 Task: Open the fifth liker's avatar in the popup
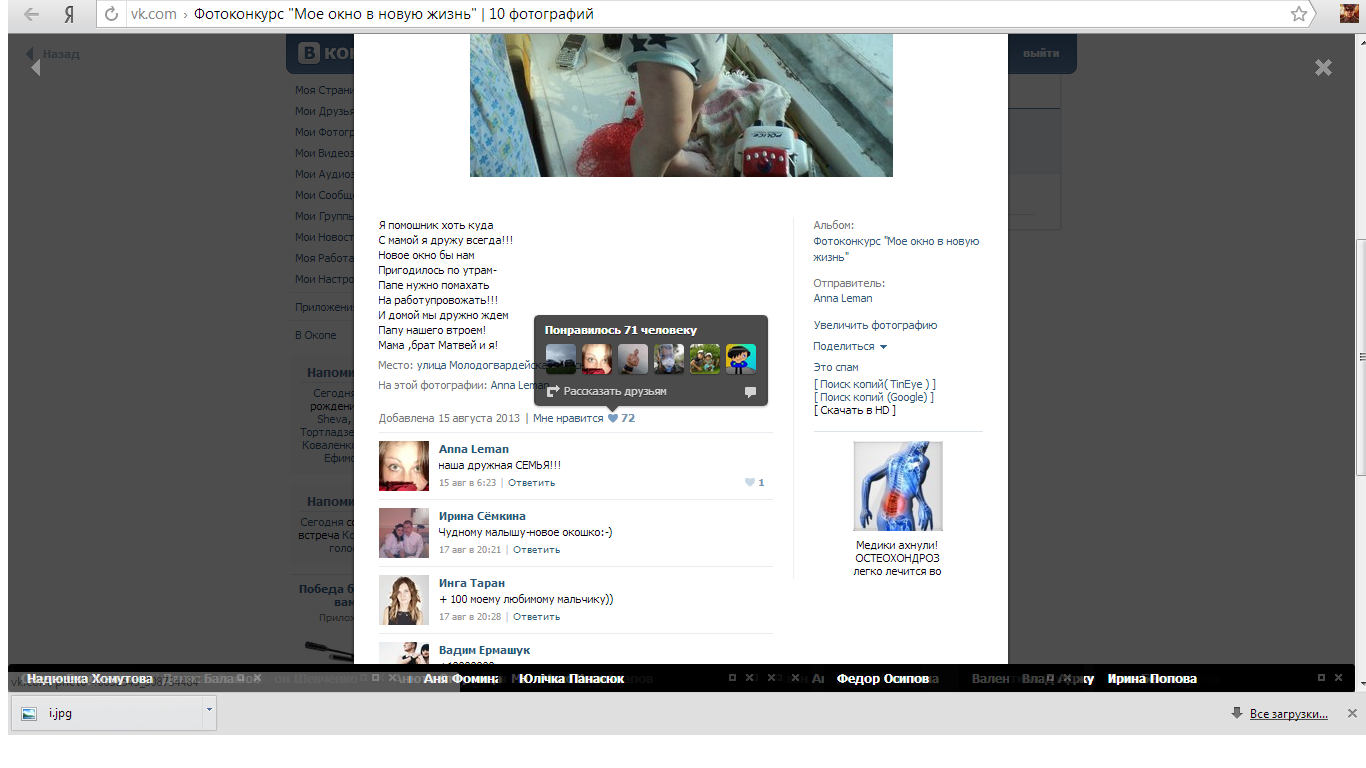point(705,359)
